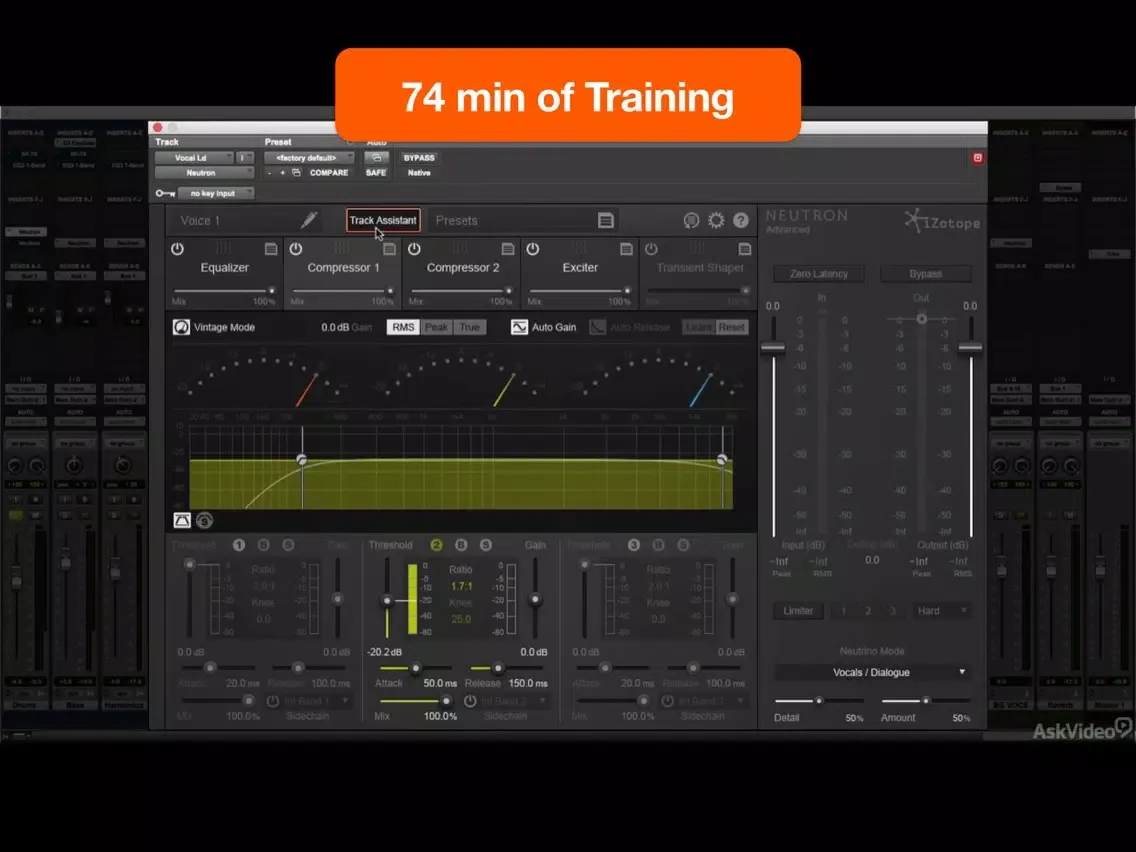This screenshot has width=1136, height=852.
Task: Click the SAFE automation button
Action: click(376, 173)
